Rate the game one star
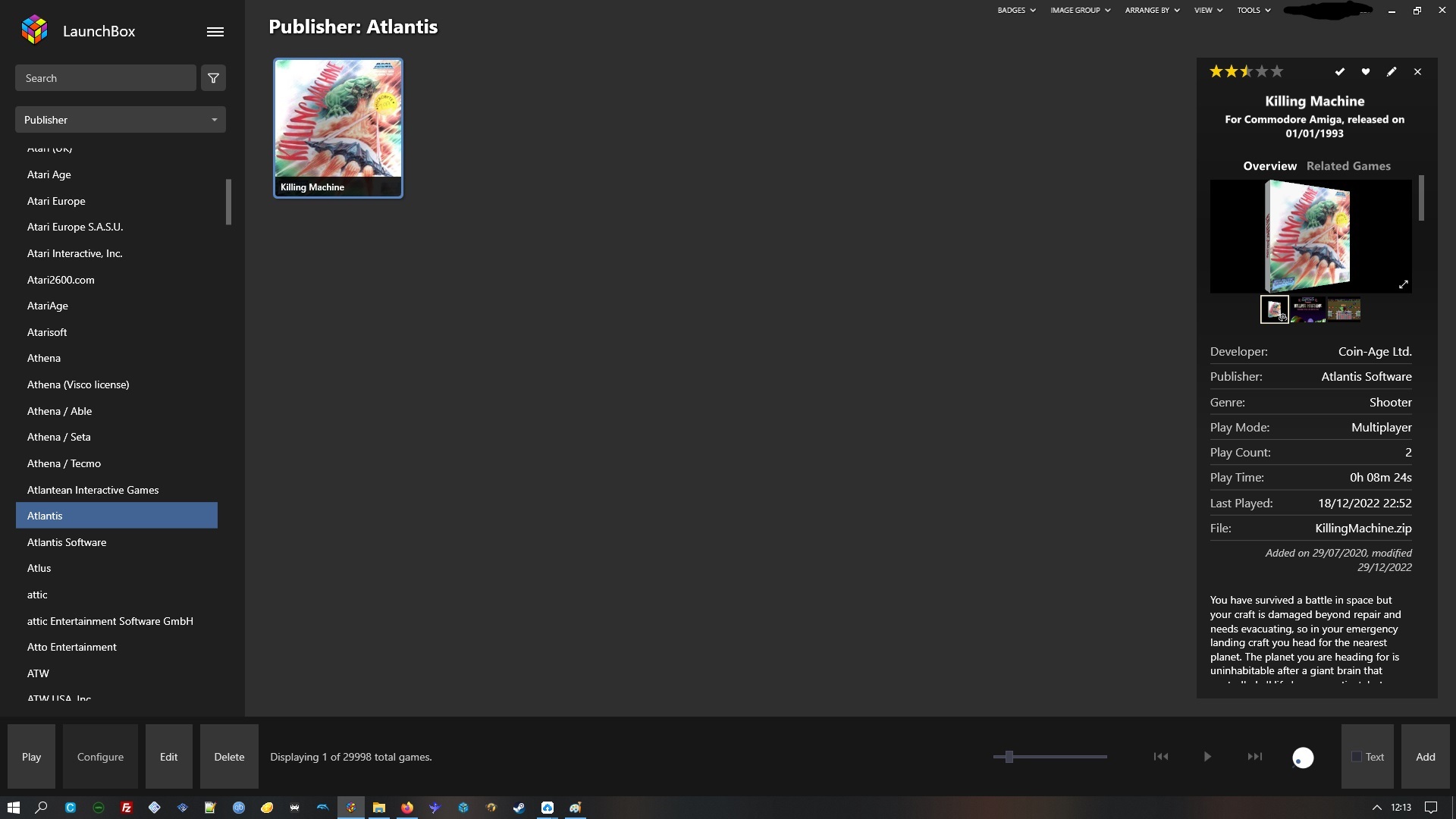The width and height of the screenshot is (1456, 819). (1216, 72)
